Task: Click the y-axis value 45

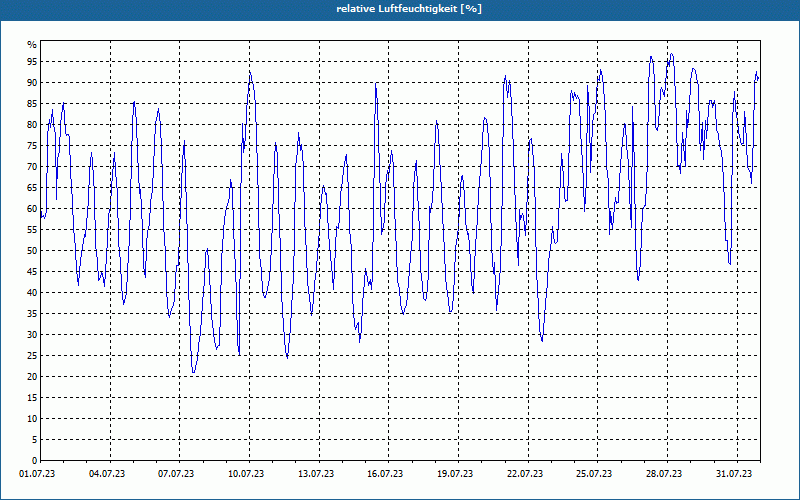Action: 32,271
